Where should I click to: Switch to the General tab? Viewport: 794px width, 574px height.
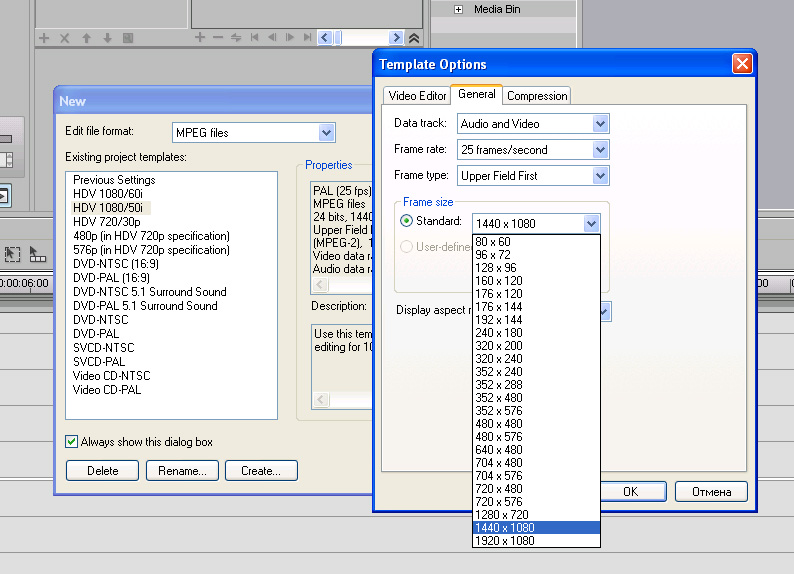477,94
